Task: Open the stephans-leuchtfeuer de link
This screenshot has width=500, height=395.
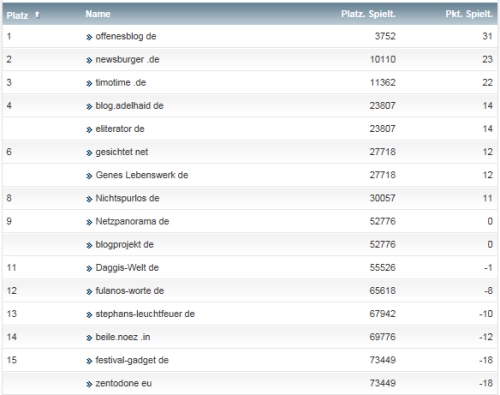Action: tap(145, 314)
